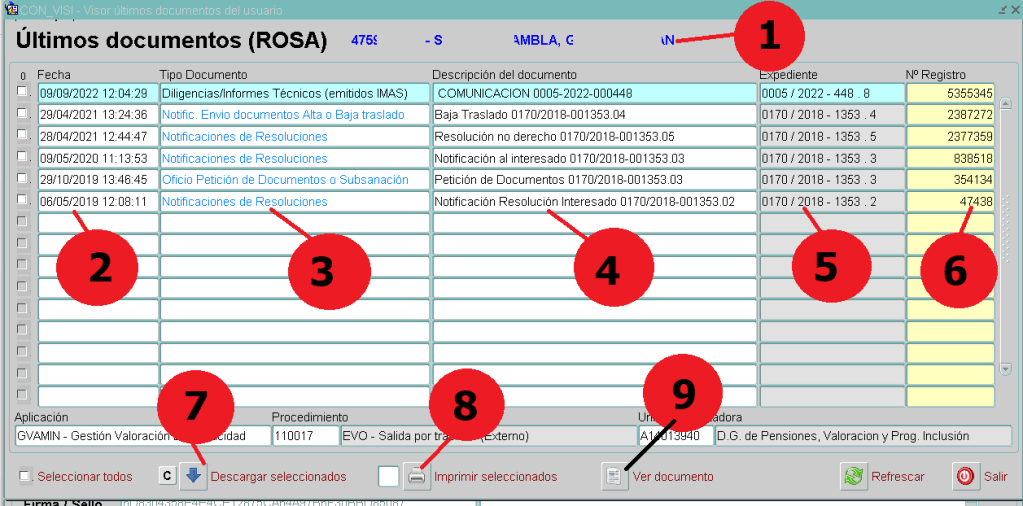Click the application icon in the title bar
Image resolution: width=1023 pixels, height=506 pixels.
pos(9,9)
